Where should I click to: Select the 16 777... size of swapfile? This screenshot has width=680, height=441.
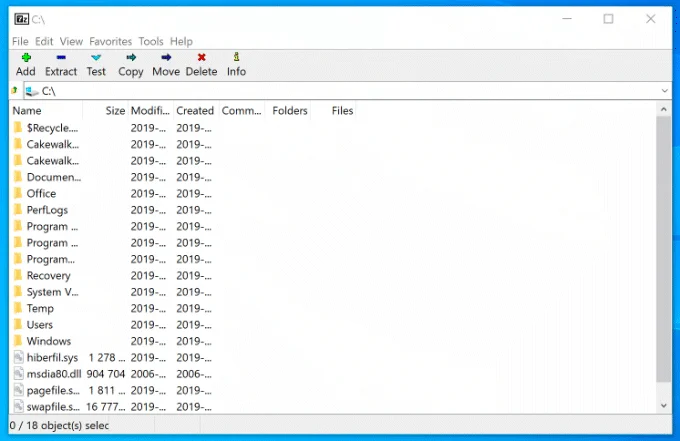105,407
